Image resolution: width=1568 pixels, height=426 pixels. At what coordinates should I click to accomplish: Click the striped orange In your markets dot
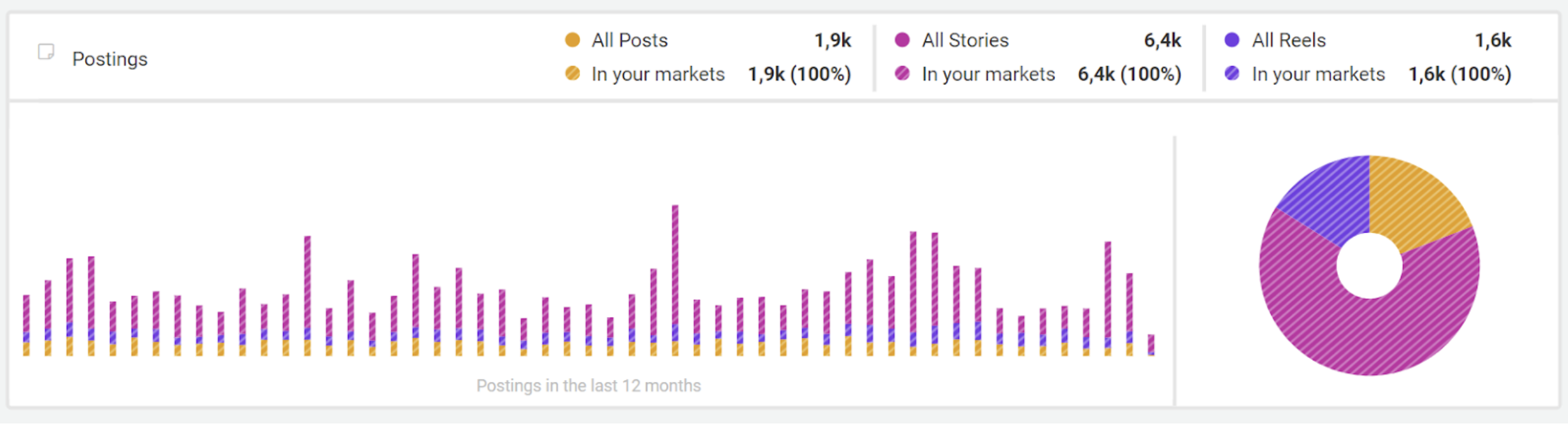pos(572,74)
